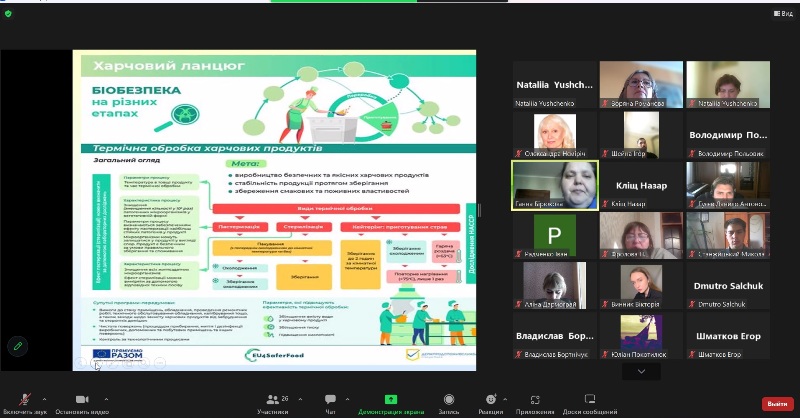Show next gallery page with down chevron
Screen dimensions: 800x418
tap(641, 372)
